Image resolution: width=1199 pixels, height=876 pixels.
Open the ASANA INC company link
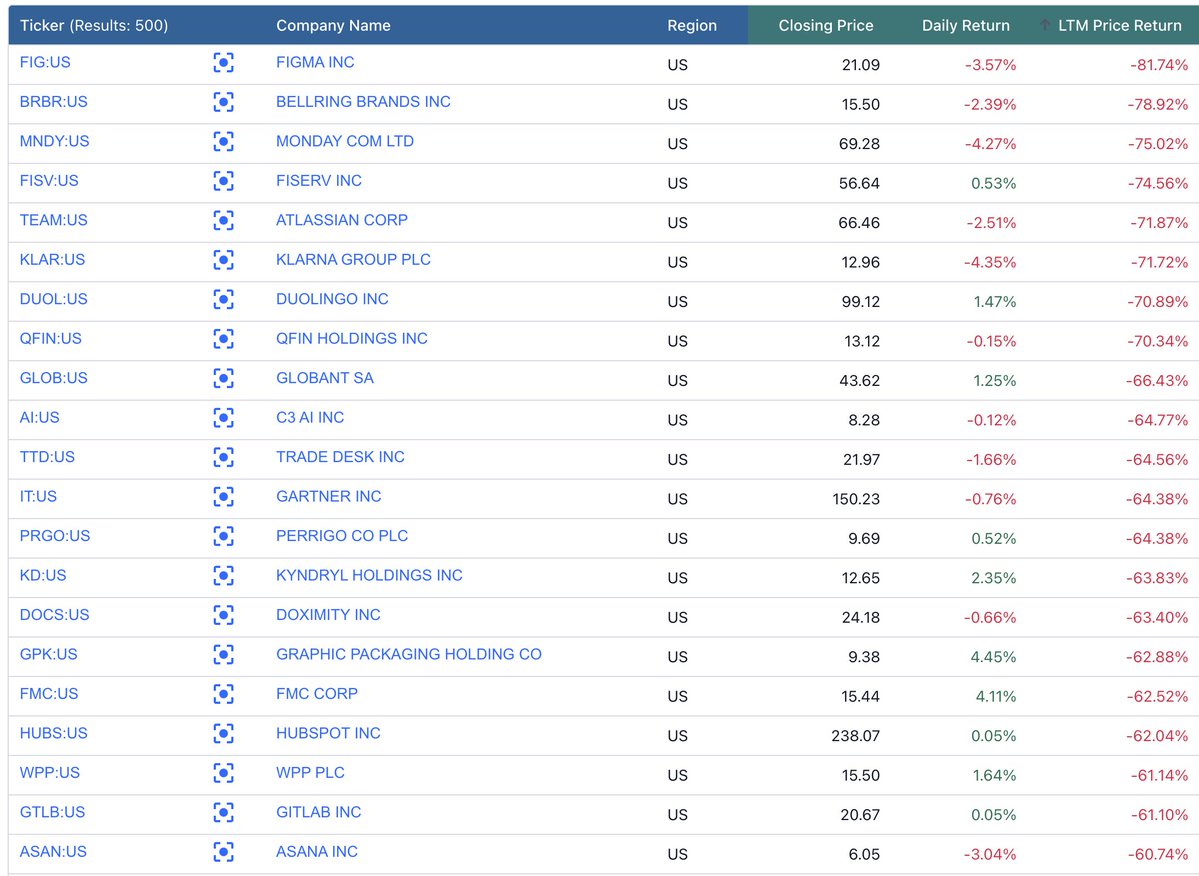[317, 852]
